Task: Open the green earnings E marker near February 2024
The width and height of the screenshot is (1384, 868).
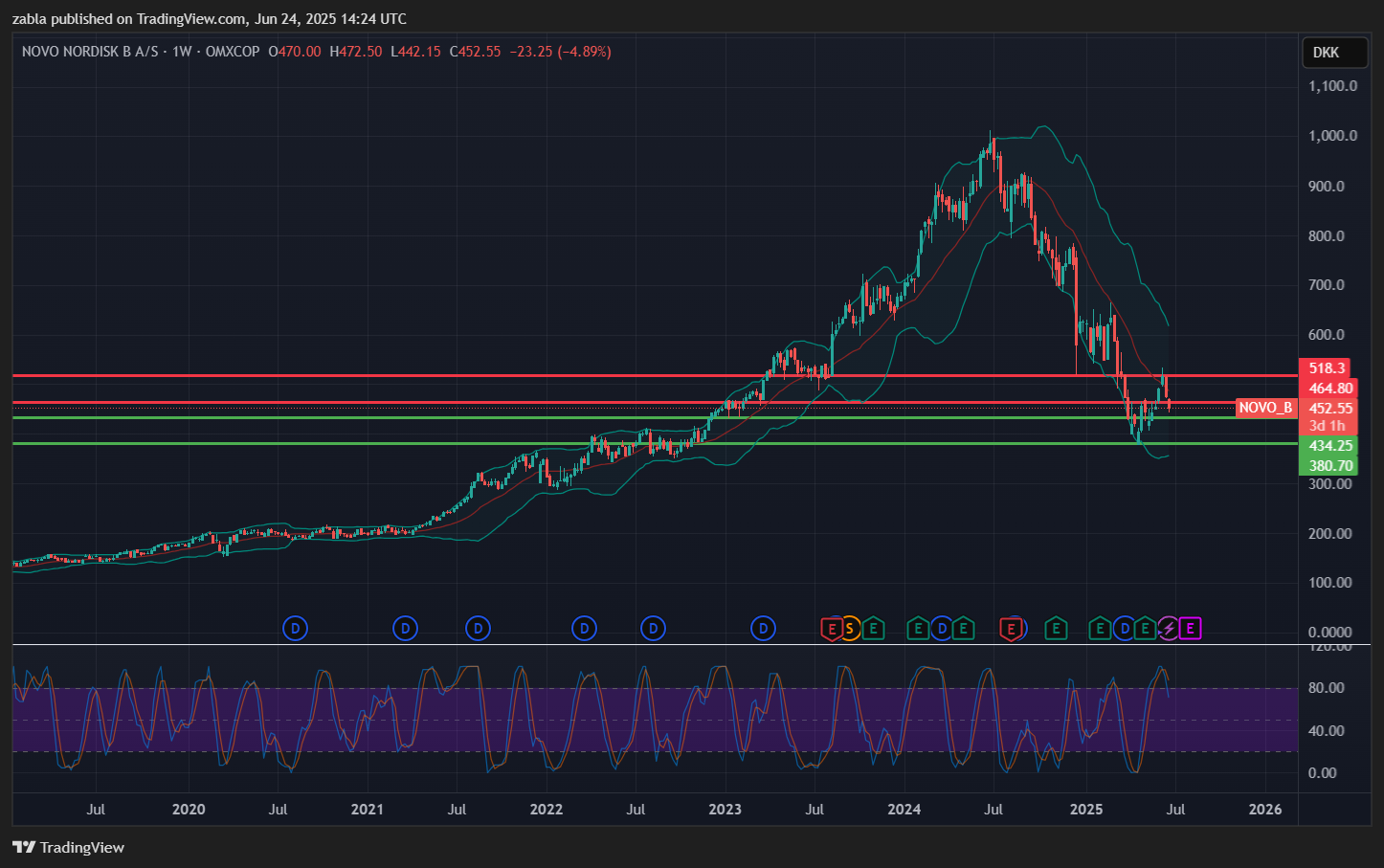Action: tap(918, 629)
